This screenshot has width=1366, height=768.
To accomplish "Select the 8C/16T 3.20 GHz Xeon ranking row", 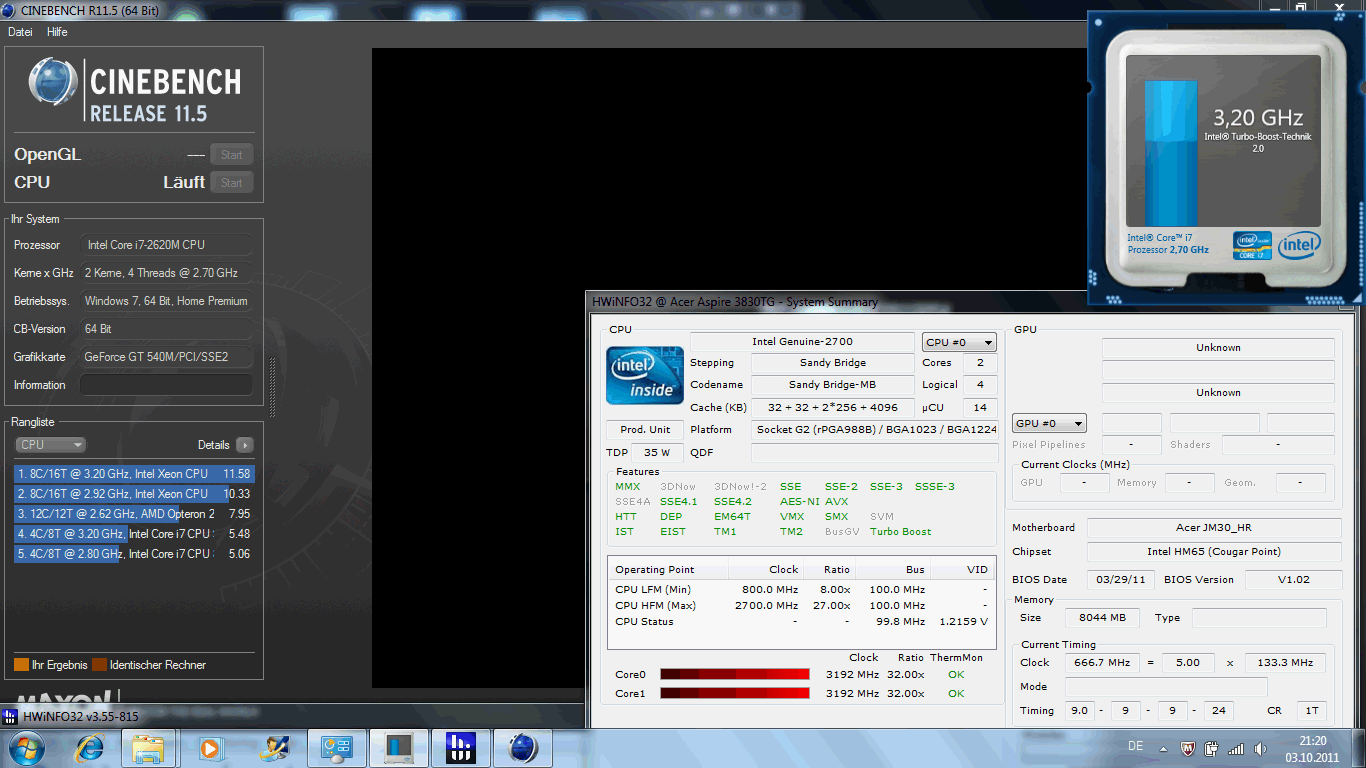I will pyautogui.click(x=133, y=474).
